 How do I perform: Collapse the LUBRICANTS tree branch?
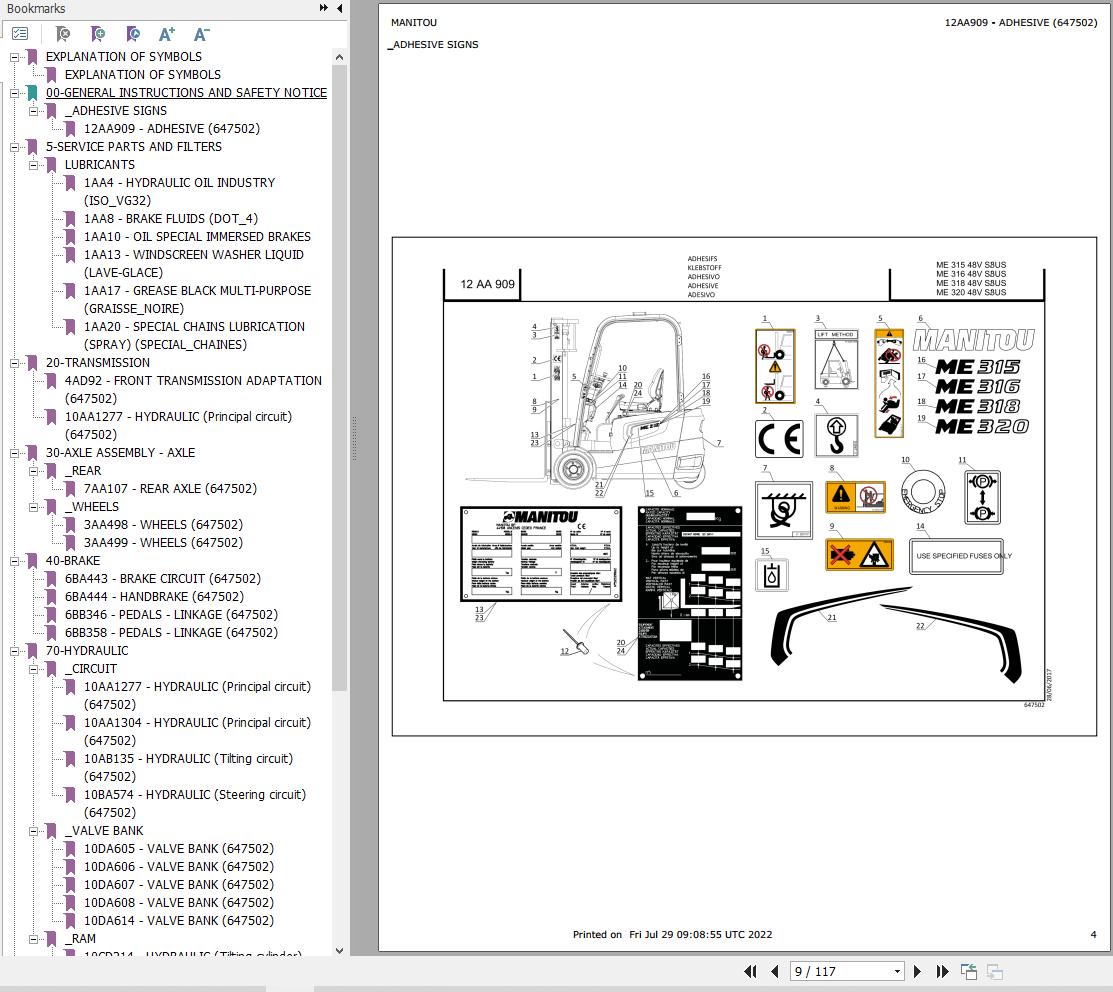(x=33, y=165)
